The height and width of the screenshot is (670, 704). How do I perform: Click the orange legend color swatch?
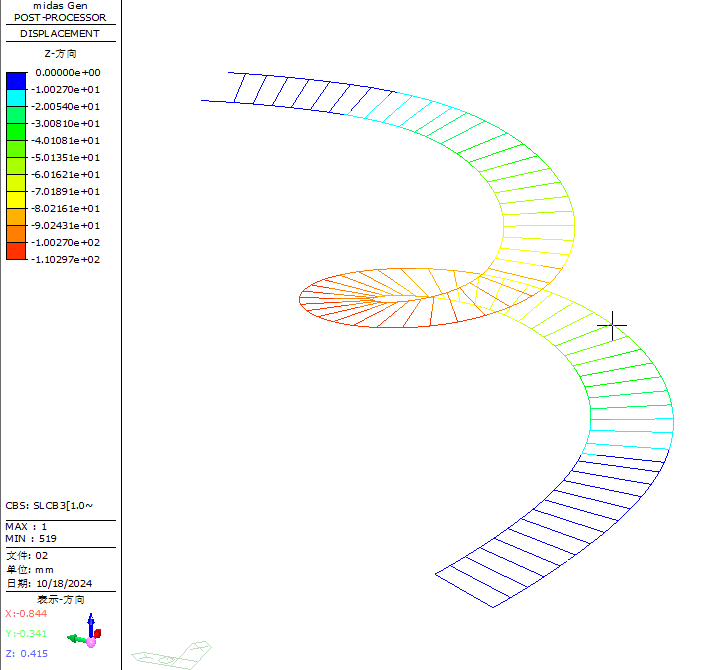click(16, 217)
